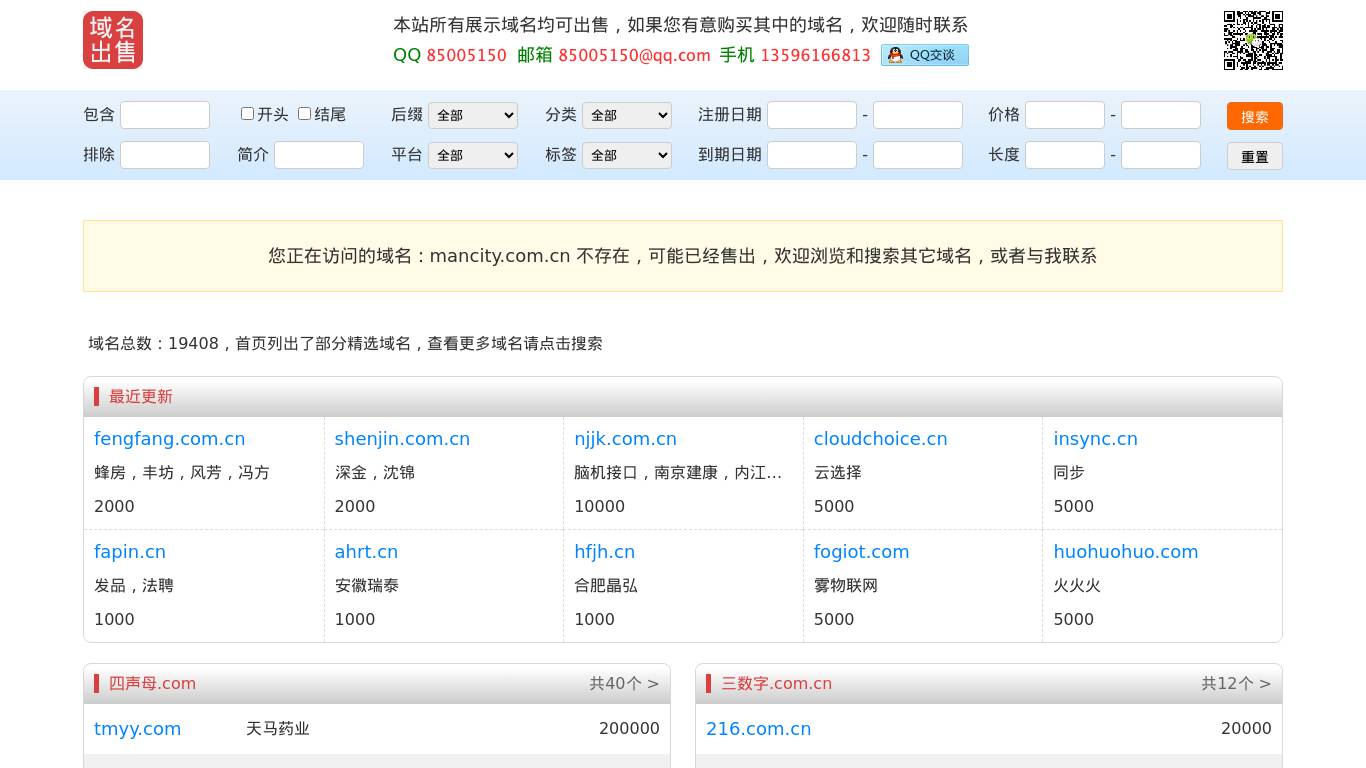This screenshot has width=1366, height=768.
Task: View all 四声母.com via 共40个 link
Action: point(624,684)
